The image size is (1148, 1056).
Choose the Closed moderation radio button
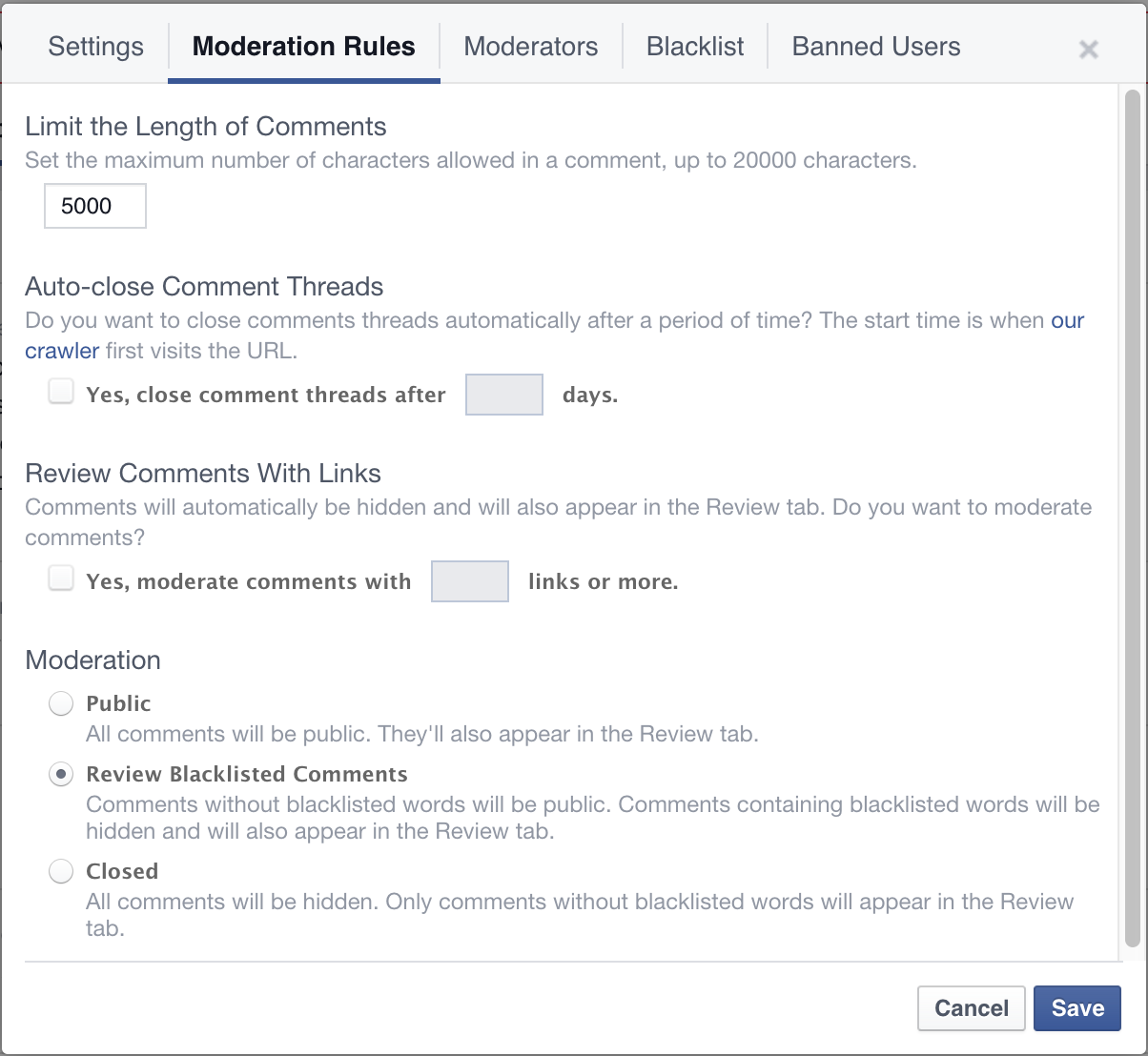click(61, 872)
